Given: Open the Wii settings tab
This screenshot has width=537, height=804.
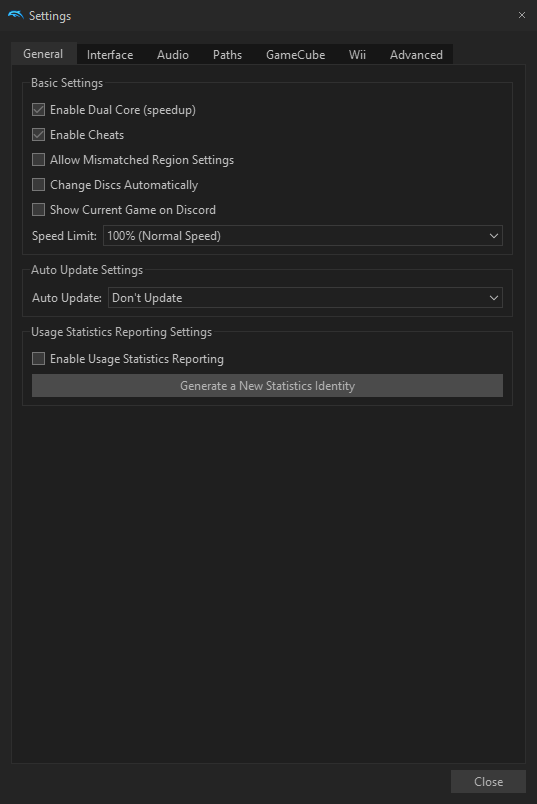Looking at the screenshot, I should pyautogui.click(x=357, y=54).
